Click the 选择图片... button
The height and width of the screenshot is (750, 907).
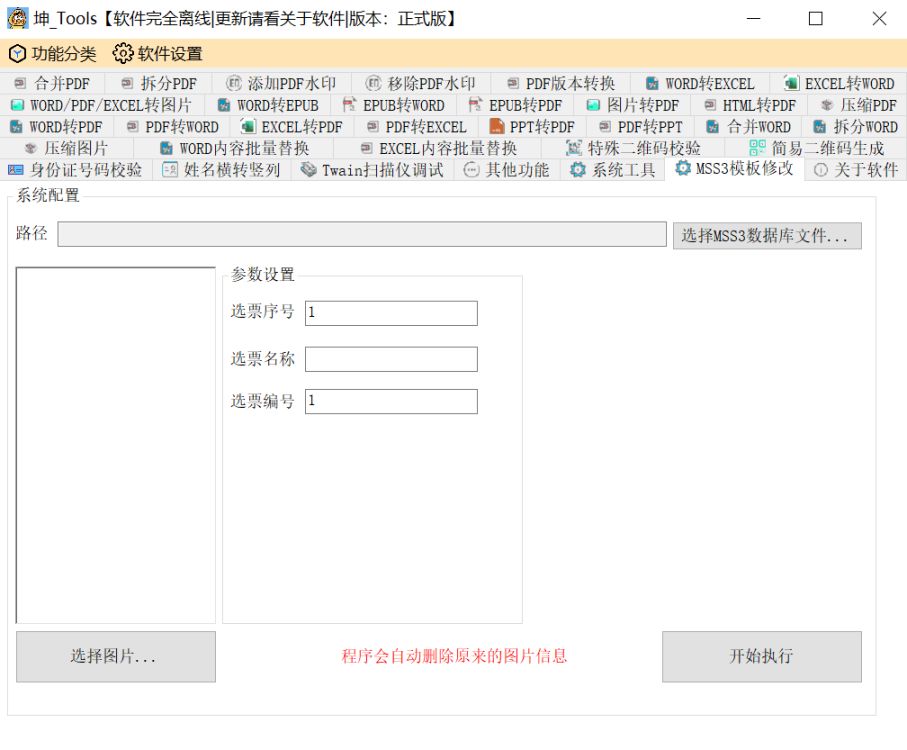coord(116,656)
